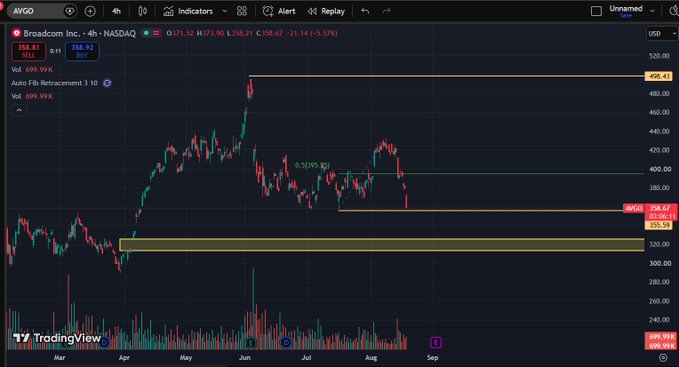Click the Unnamed layout name
The height and width of the screenshot is (367, 679).
tap(626, 8)
